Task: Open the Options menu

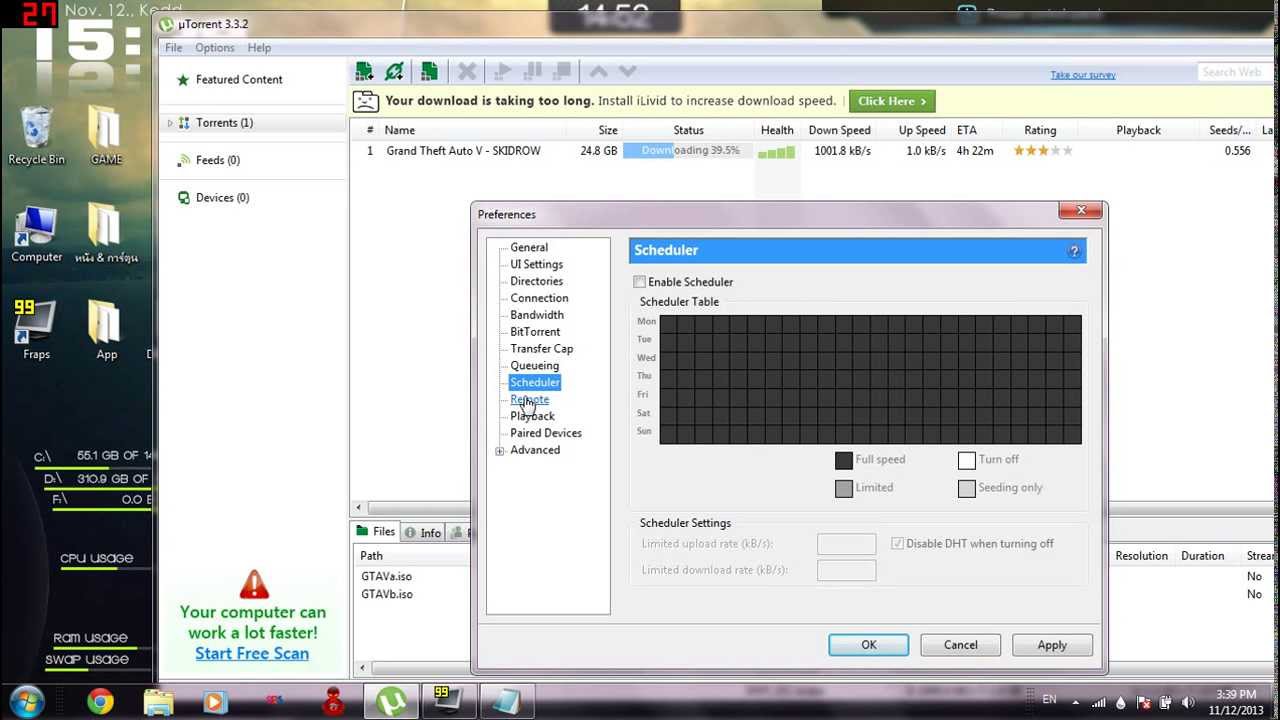Action: (x=215, y=48)
